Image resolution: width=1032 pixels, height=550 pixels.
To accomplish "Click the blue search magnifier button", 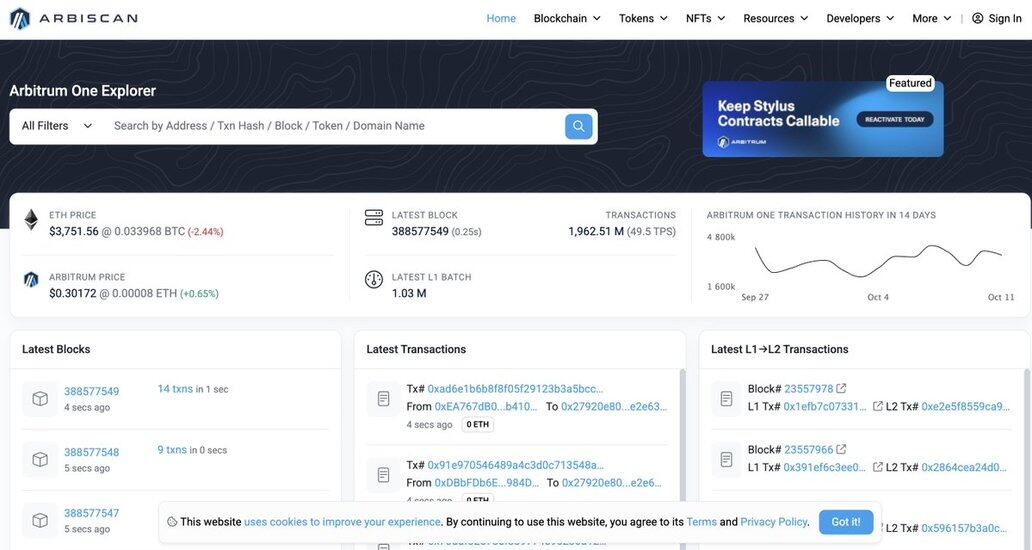I will (578, 126).
